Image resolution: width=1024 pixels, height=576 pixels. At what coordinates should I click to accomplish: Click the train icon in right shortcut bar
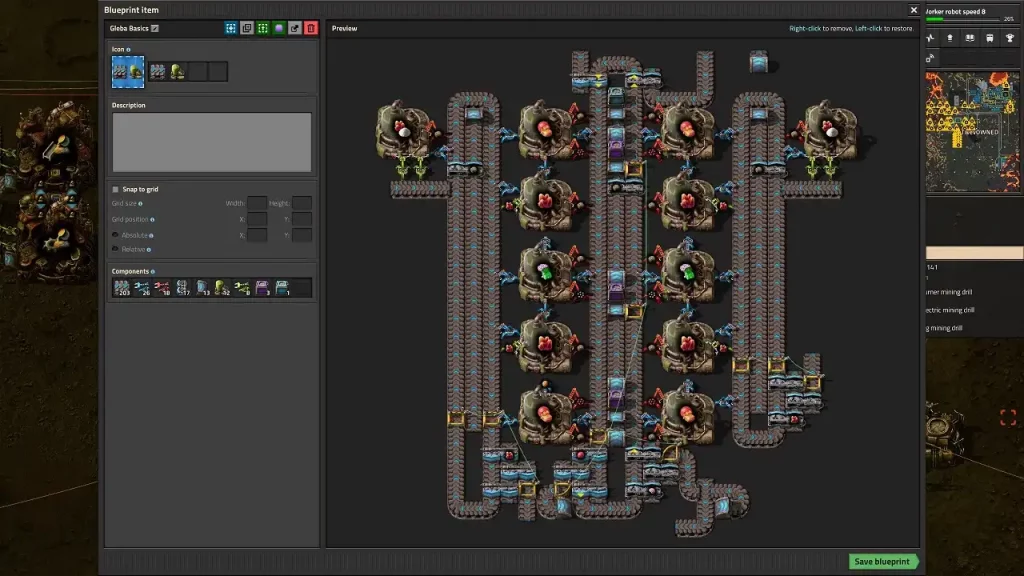point(990,39)
